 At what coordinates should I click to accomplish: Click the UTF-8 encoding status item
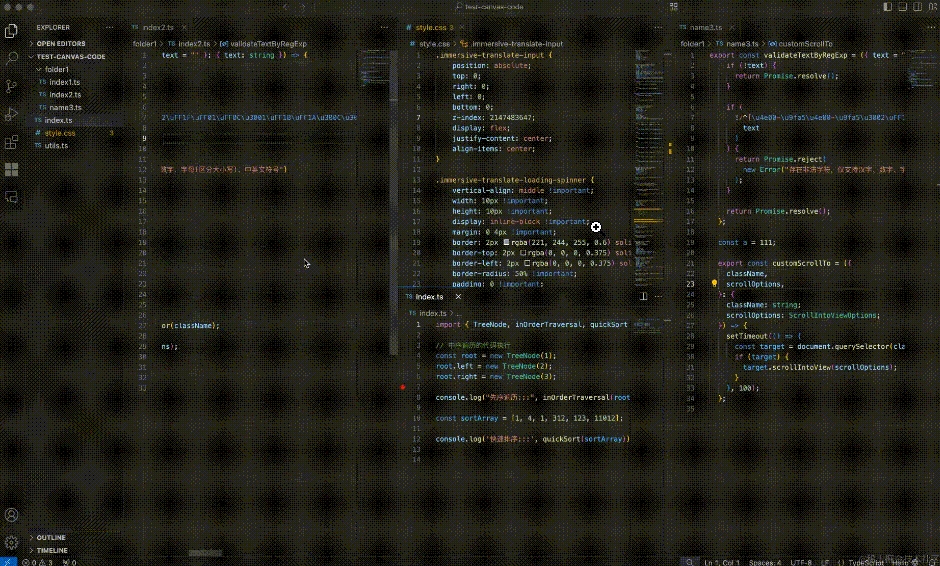coord(801,562)
